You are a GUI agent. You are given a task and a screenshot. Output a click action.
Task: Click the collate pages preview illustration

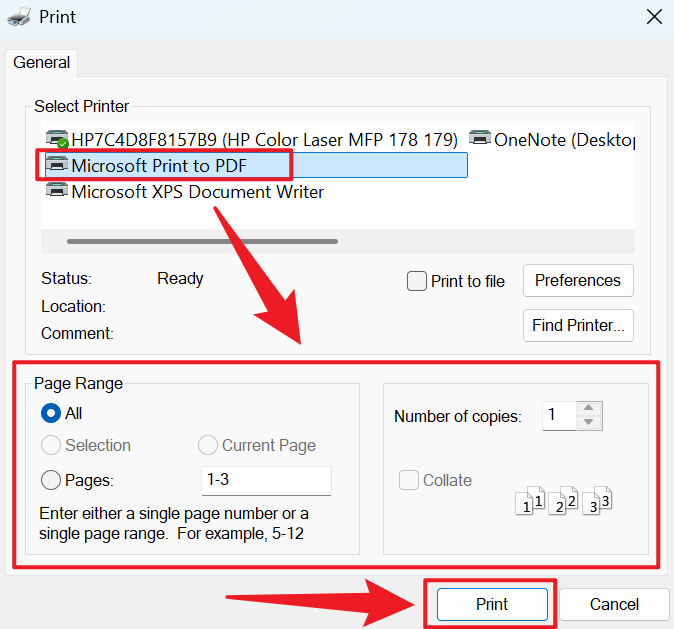(563, 500)
